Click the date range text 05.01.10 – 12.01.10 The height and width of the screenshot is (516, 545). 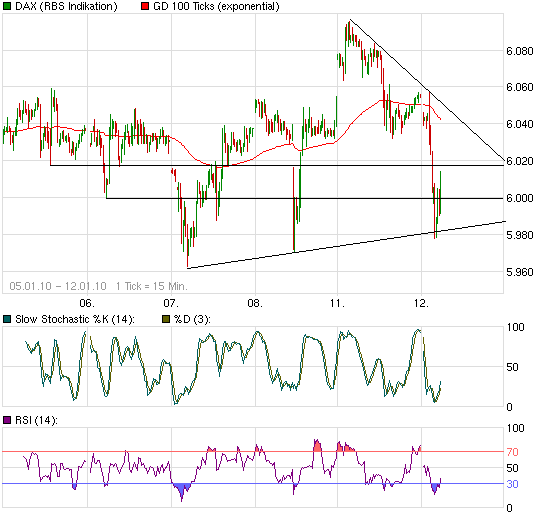click(x=58, y=286)
